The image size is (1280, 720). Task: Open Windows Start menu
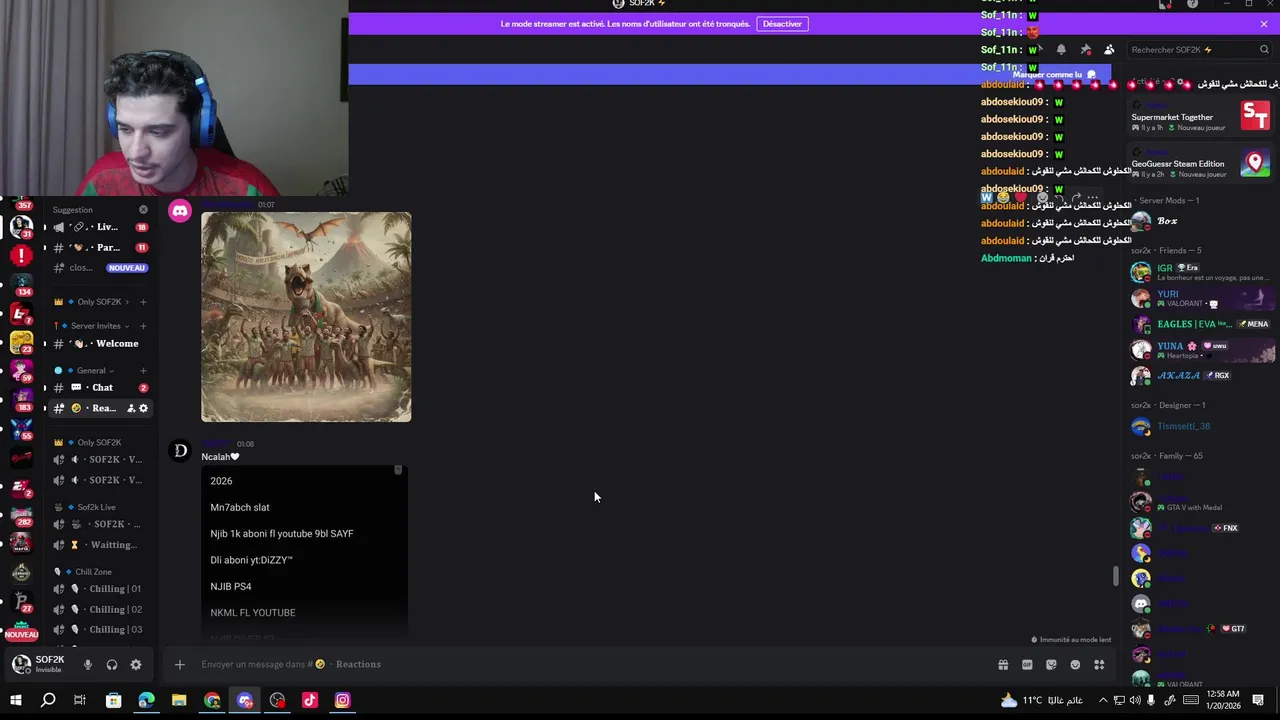(16, 700)
